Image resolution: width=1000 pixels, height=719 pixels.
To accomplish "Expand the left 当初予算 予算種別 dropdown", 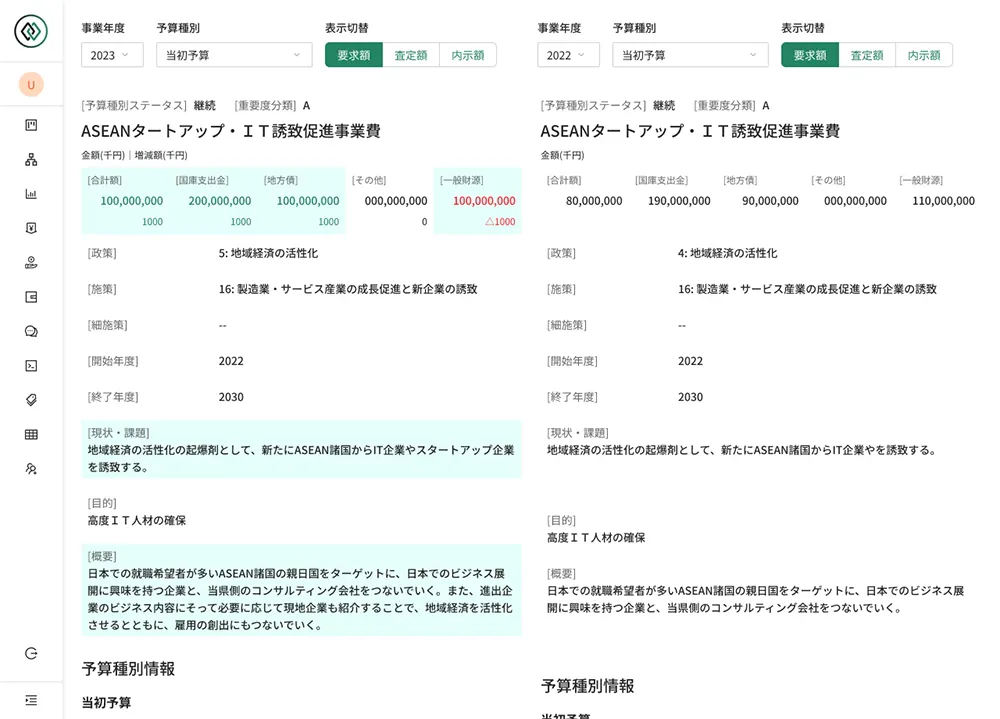I will point(233,55).
